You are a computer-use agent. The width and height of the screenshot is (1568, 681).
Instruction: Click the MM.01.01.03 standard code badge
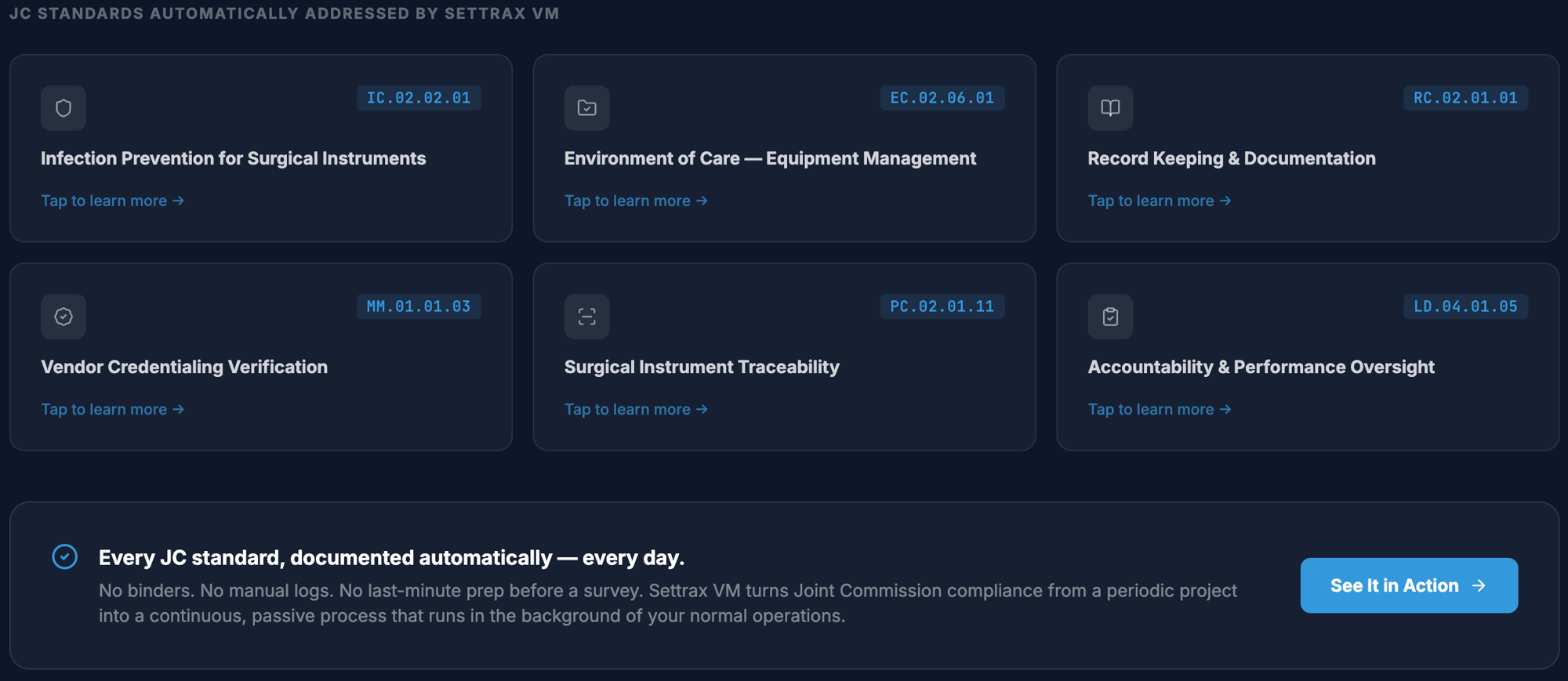(419, 306)
